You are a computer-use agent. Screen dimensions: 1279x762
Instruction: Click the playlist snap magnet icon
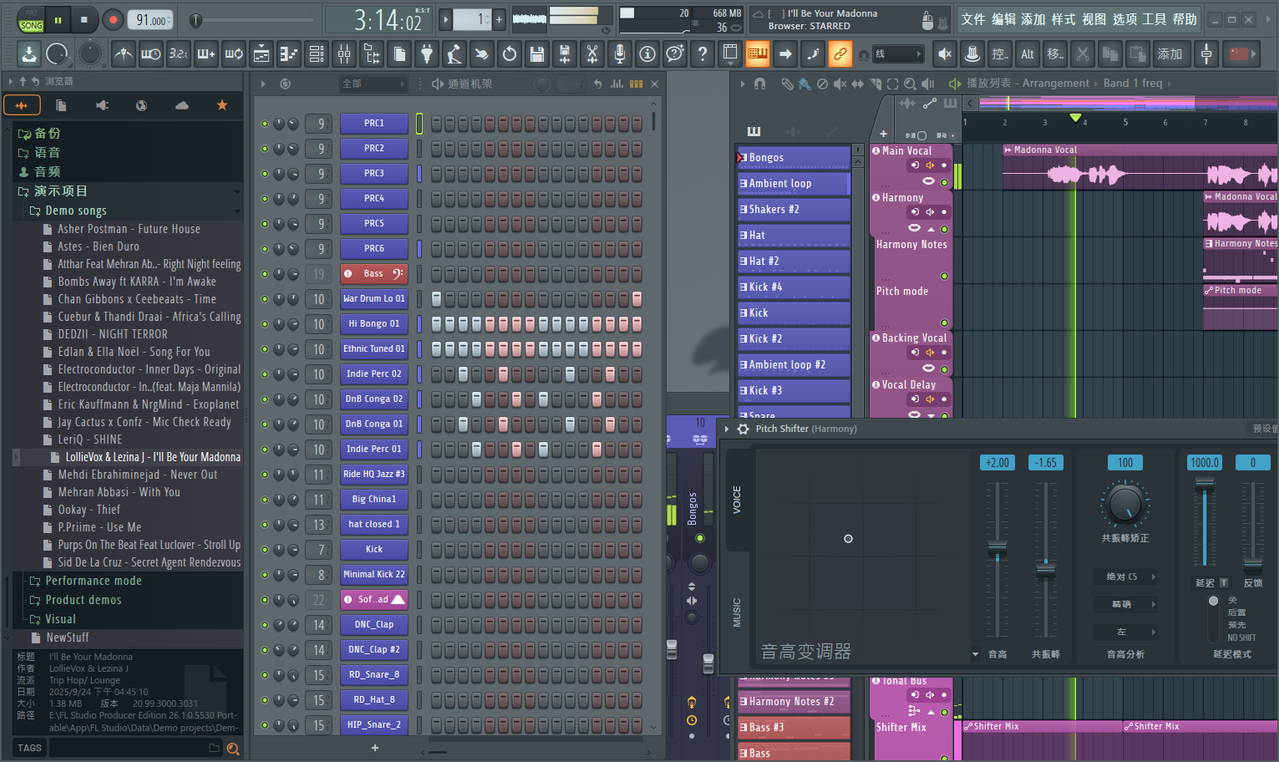point(760,84)
